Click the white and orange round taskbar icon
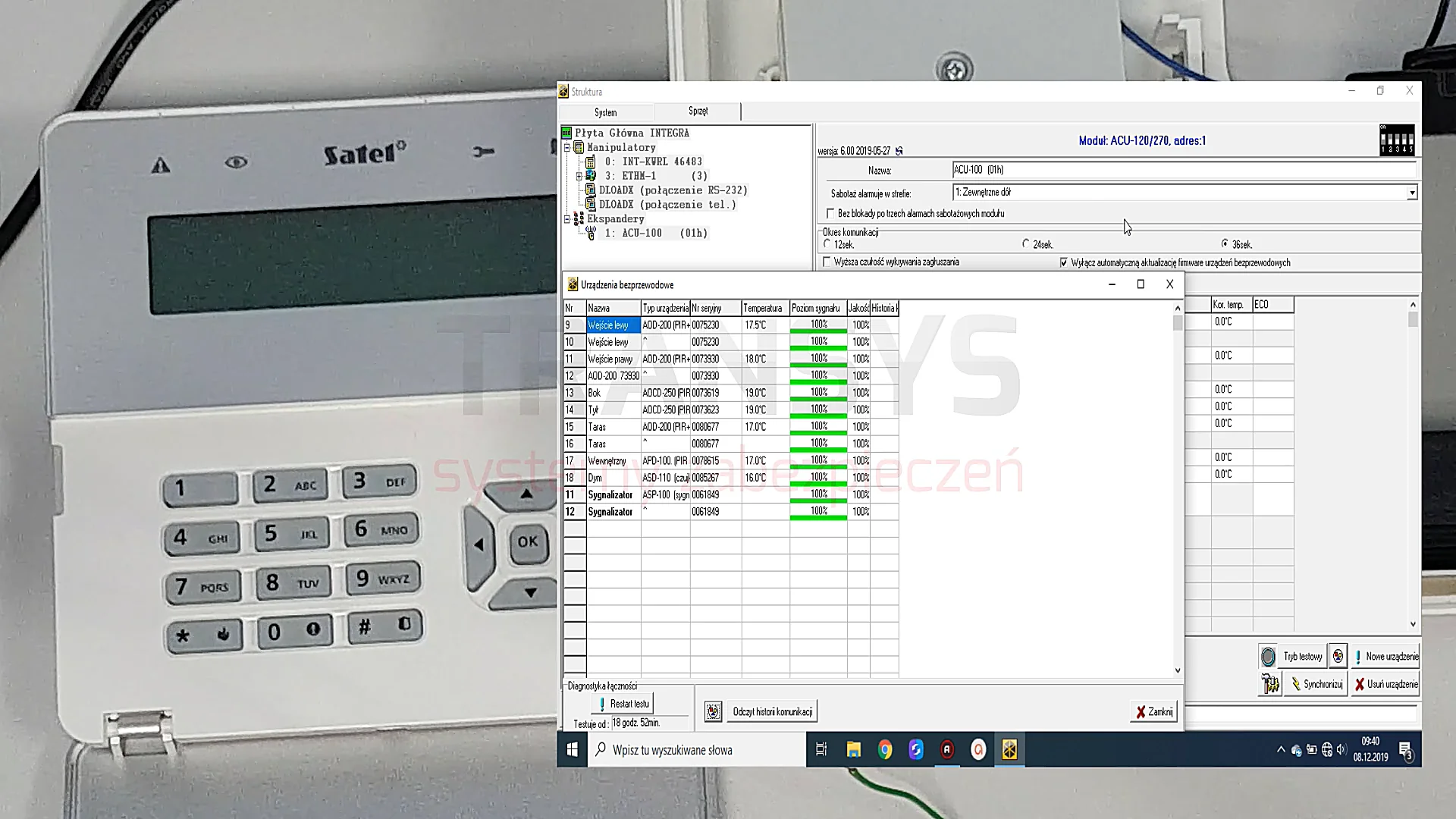 978,750
